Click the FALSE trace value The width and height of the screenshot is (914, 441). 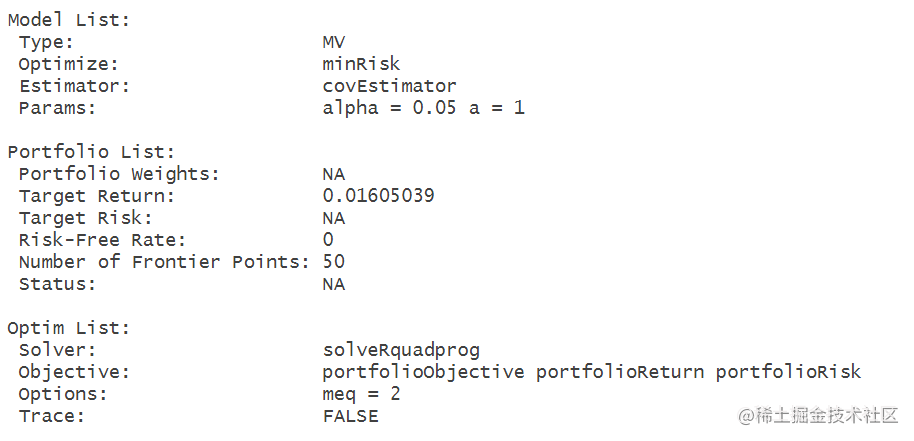(x=350, y=416)
